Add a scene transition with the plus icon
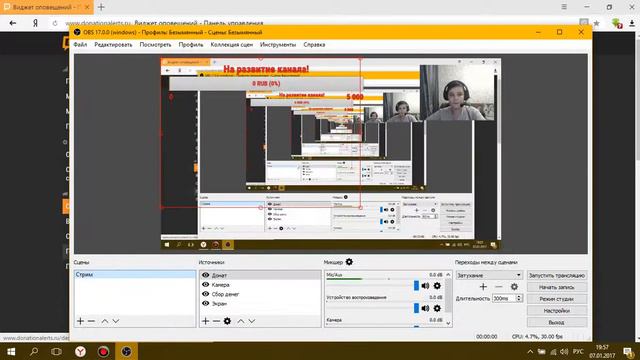640x360 pixels. click(483, 287)
